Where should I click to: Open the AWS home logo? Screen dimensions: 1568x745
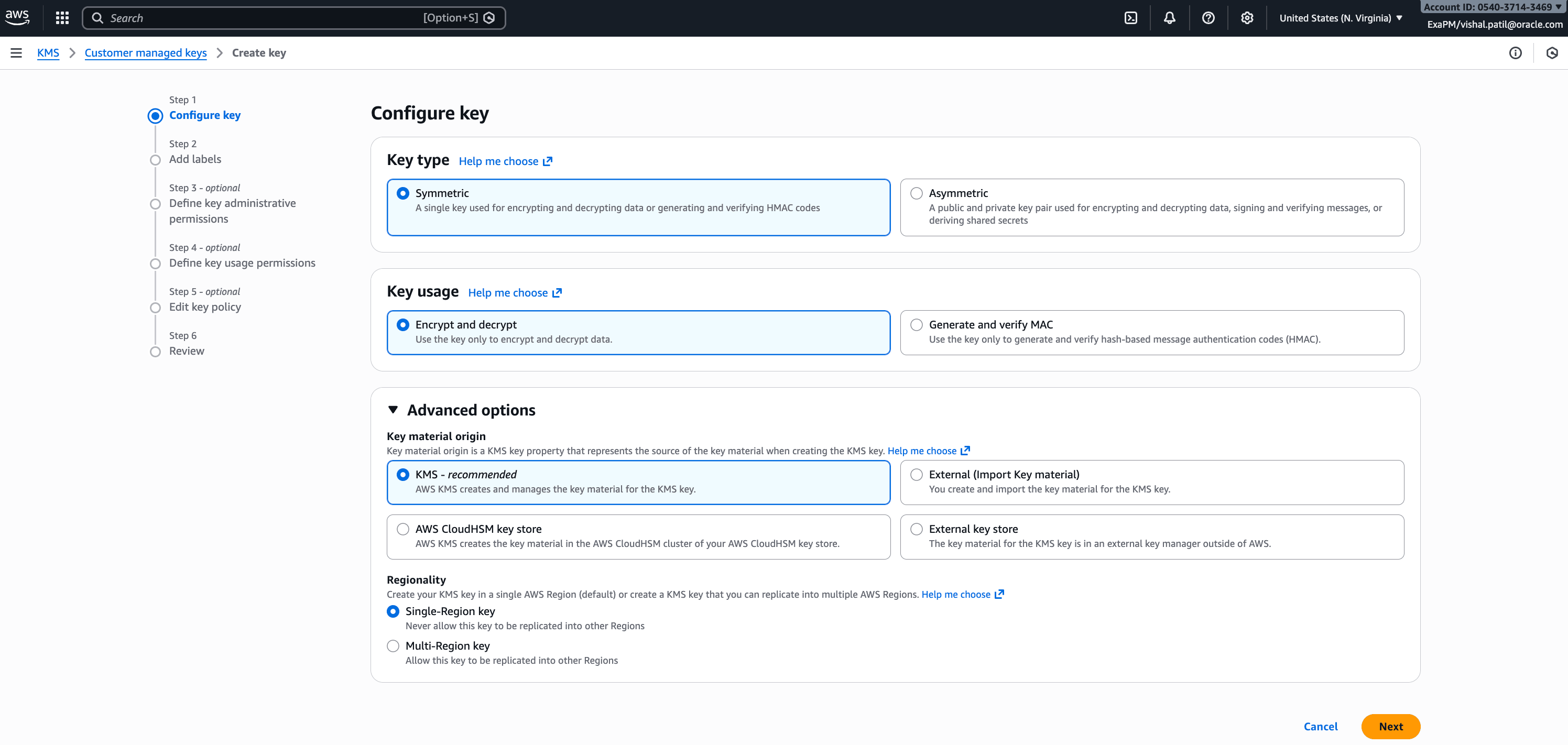tap(17, 18)
